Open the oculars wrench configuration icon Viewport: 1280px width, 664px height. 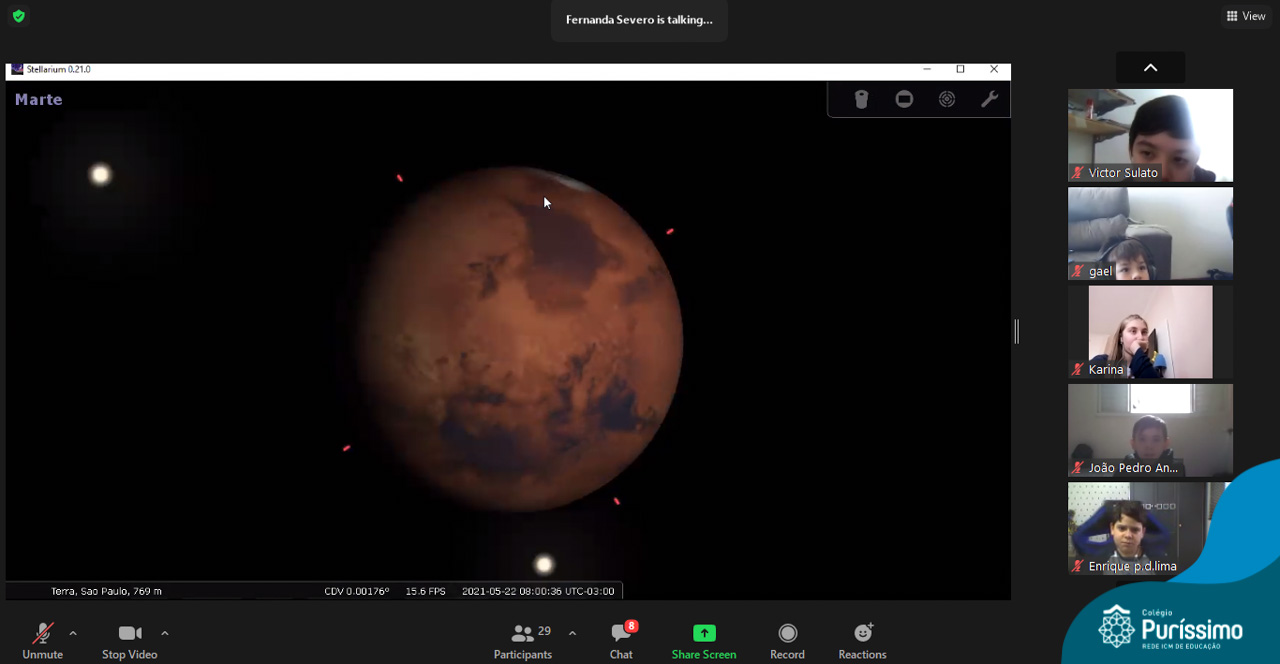pos(989,99)
